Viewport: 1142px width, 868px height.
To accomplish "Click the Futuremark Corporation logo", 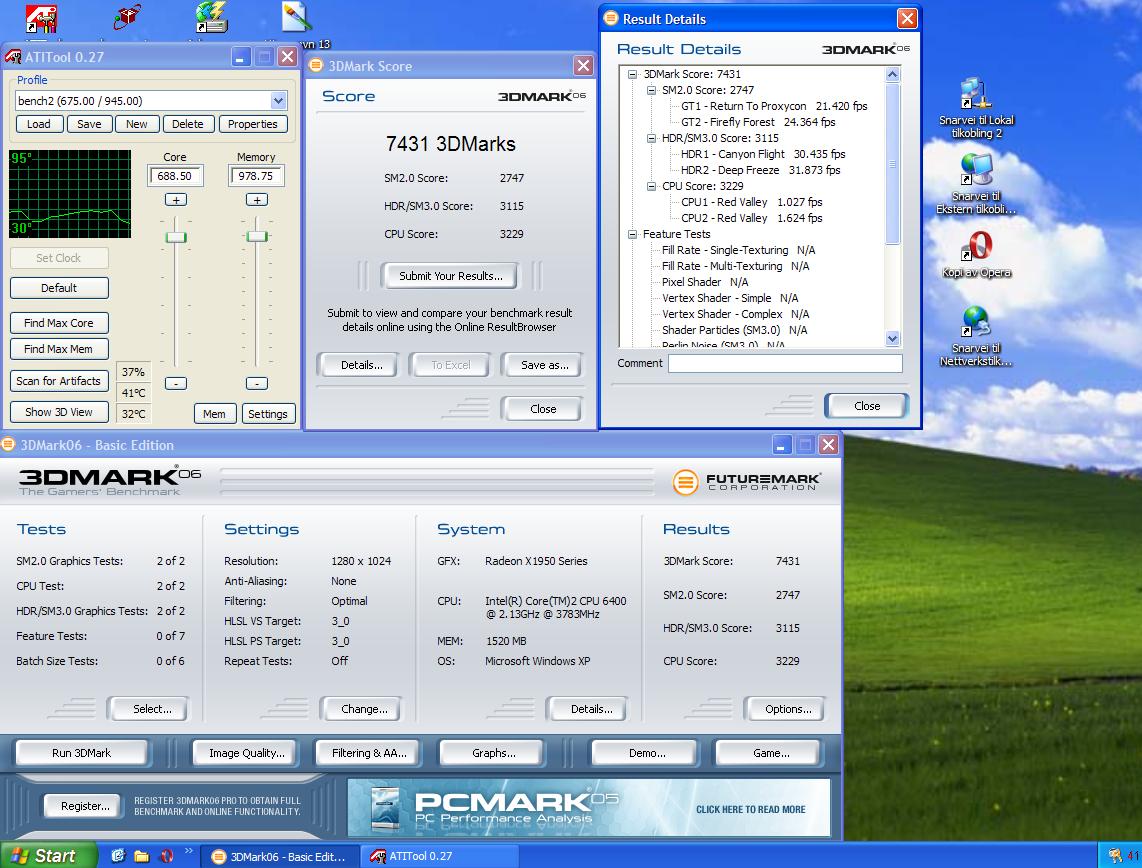I will (x=746, y=481).
